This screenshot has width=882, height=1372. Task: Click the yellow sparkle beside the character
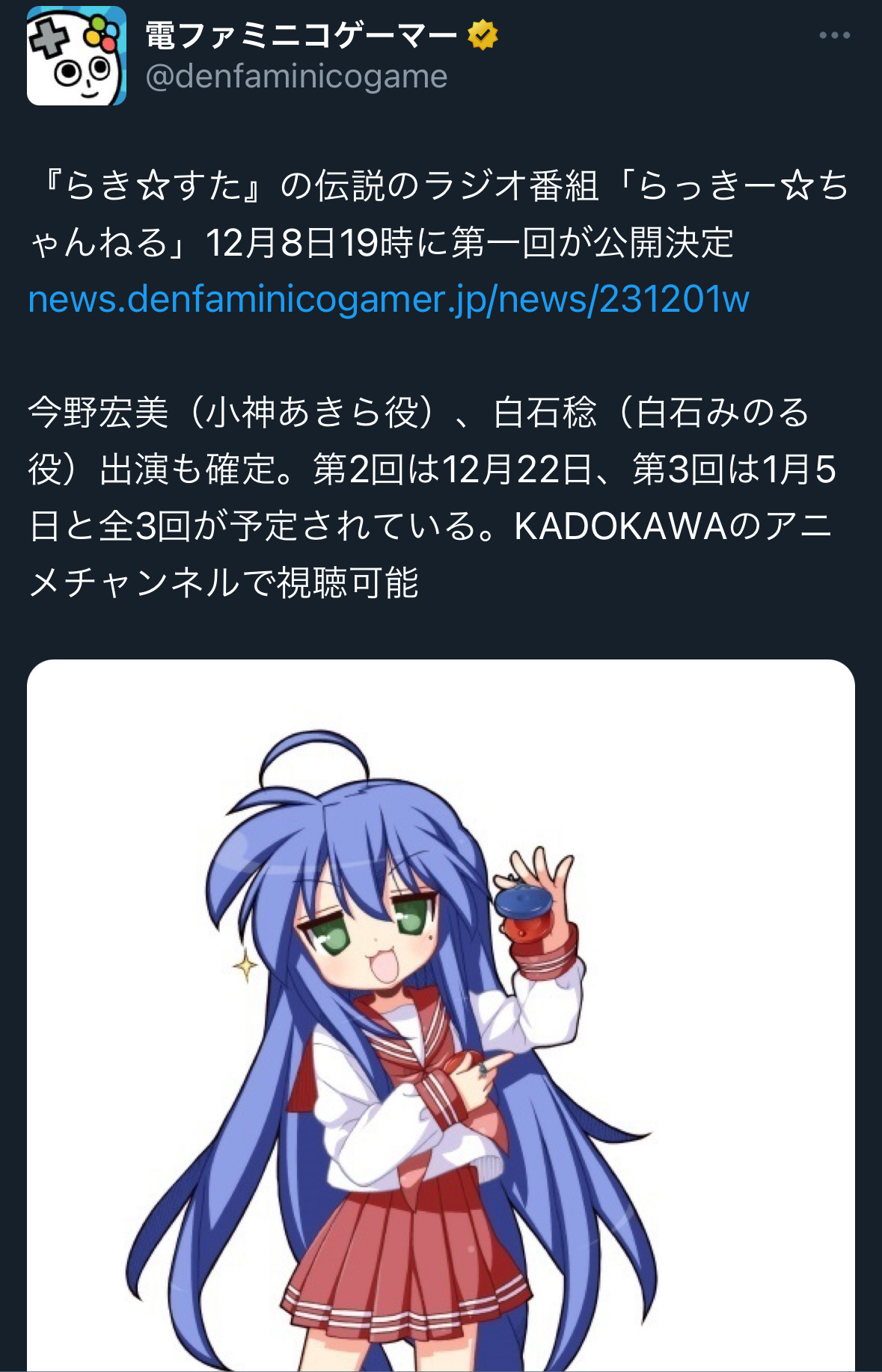pos(244,965)
